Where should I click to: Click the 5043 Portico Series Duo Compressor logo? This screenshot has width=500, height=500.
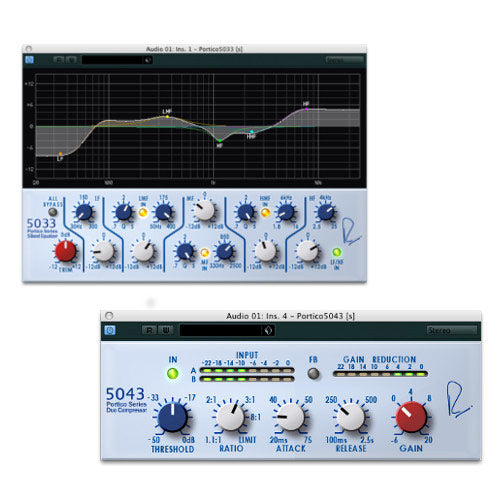pyautogui.click(x=126, y=400)
